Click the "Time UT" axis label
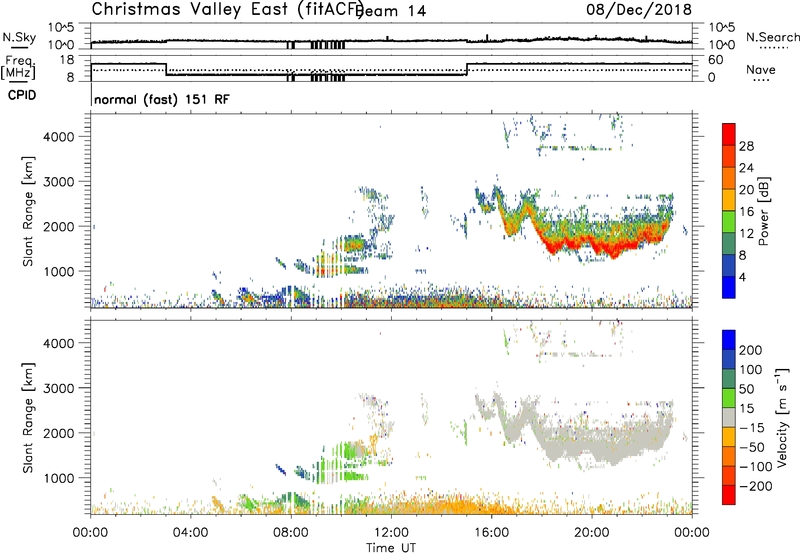 pos(391,548)
